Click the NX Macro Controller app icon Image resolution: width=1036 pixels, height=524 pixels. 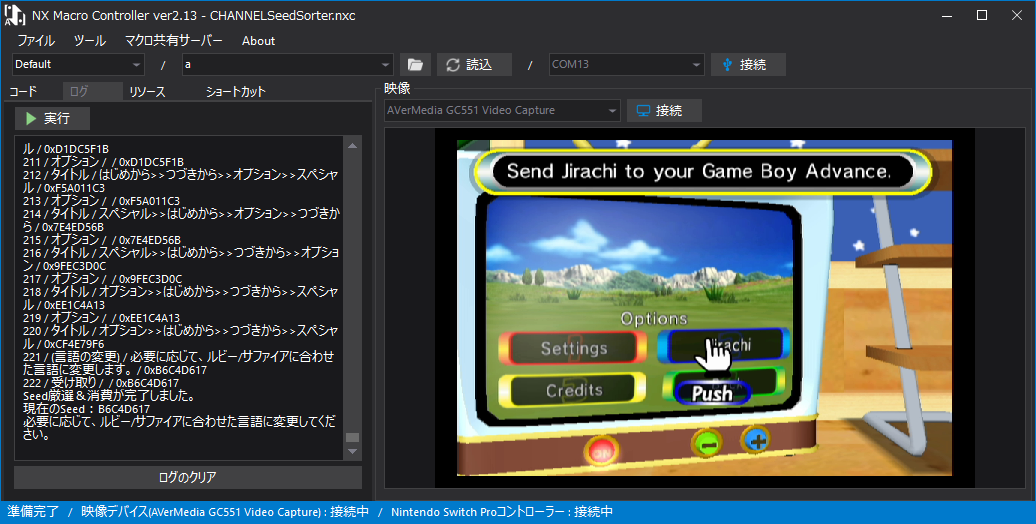(15, 15)
